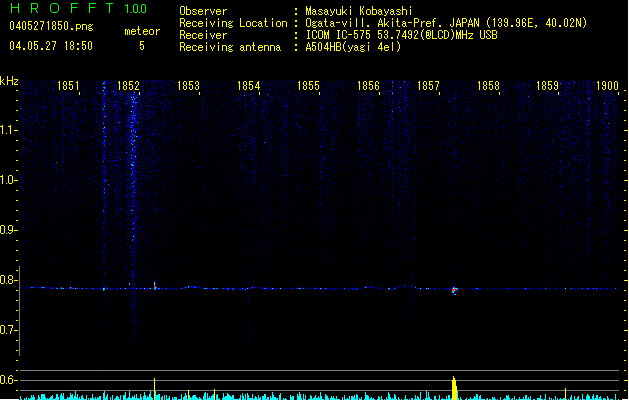
Task: Click the date stamp 04.05.27 18:50
Action: [x=51, y=46]
